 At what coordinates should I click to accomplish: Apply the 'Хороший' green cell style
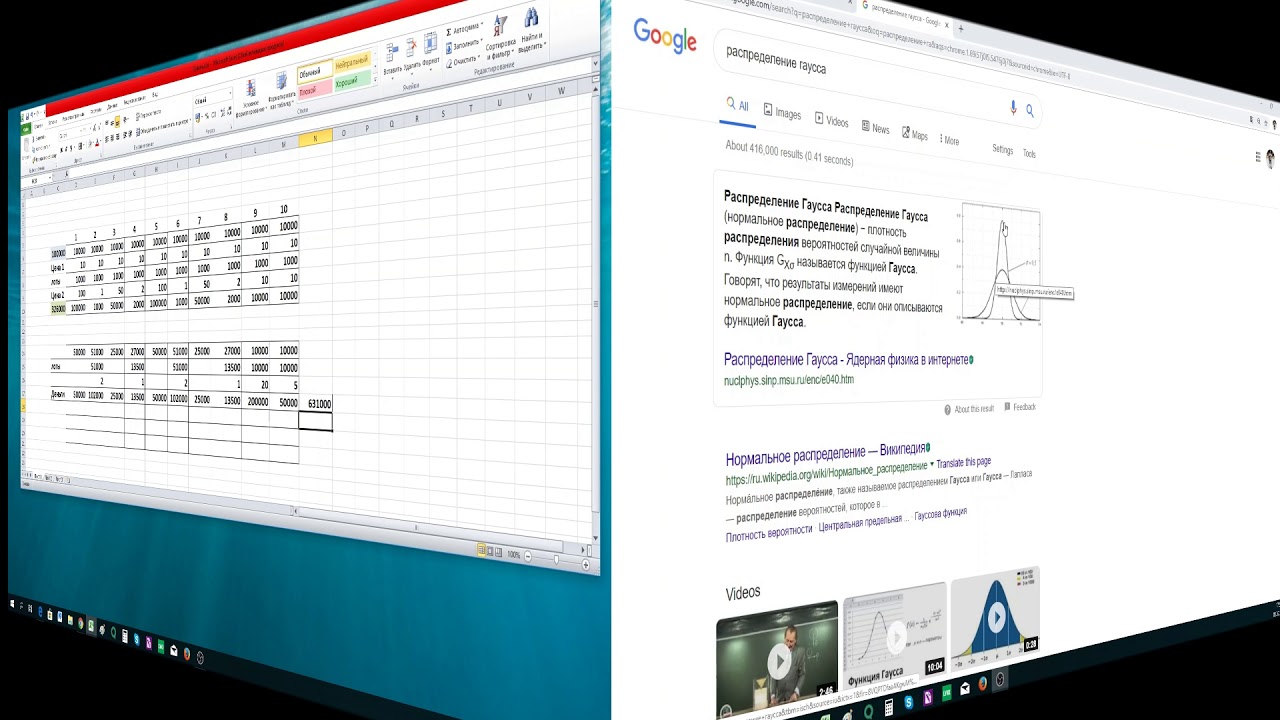[x=352, y=80]
